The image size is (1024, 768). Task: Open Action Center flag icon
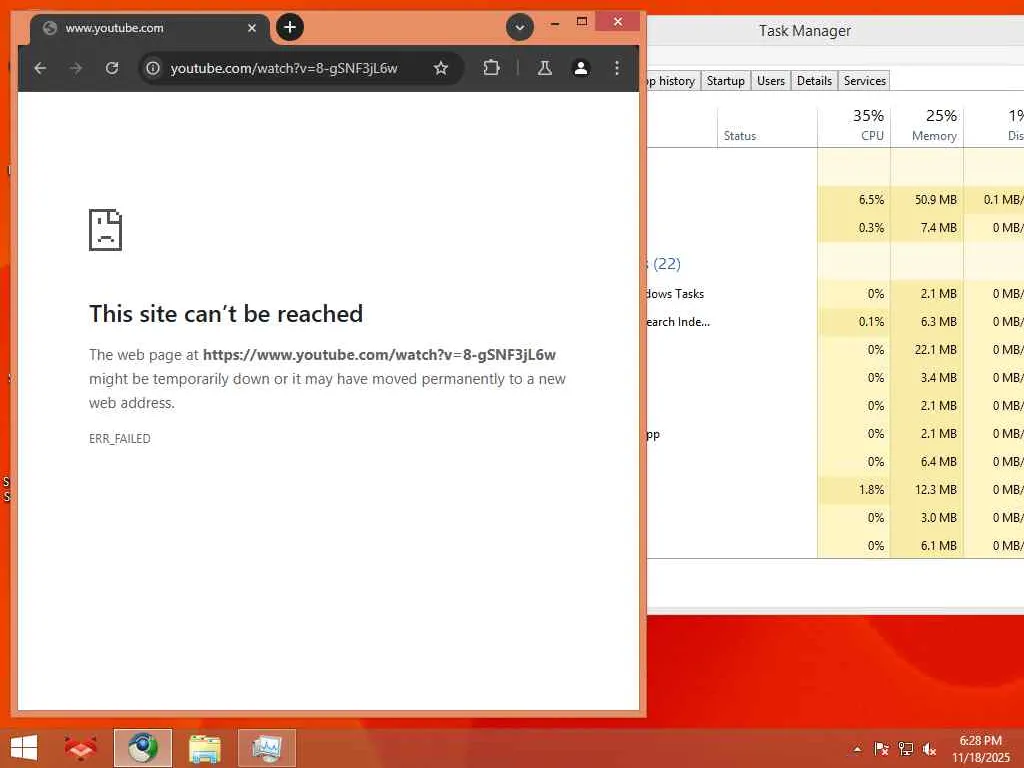click(881, 749)
